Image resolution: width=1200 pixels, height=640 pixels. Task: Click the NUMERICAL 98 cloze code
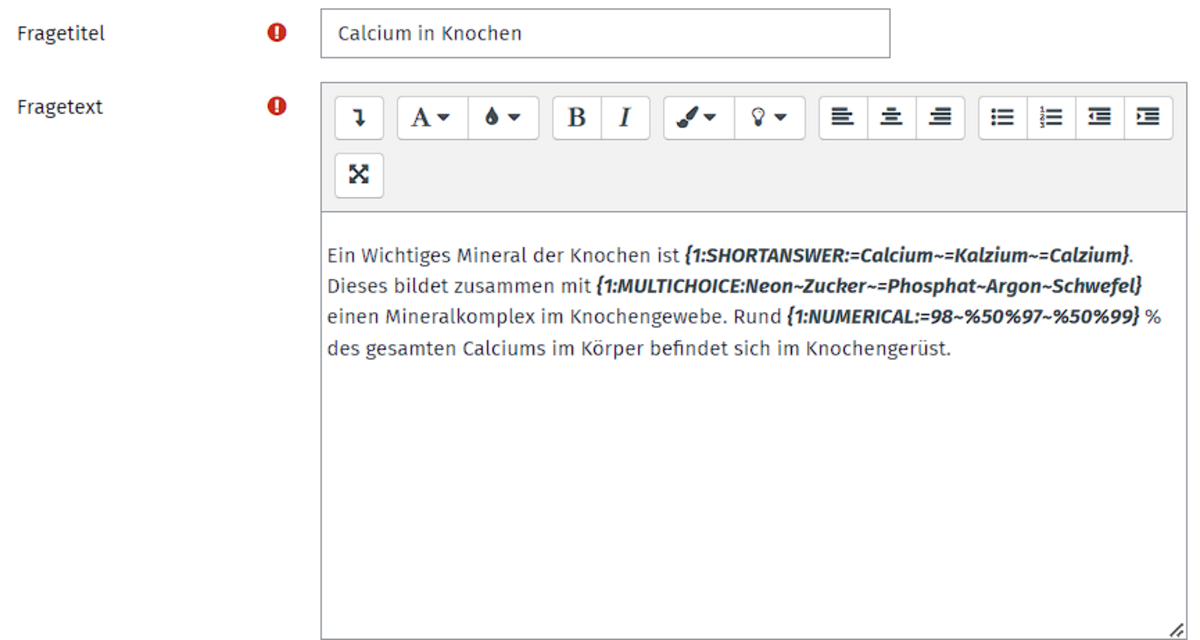coord(963,317)
